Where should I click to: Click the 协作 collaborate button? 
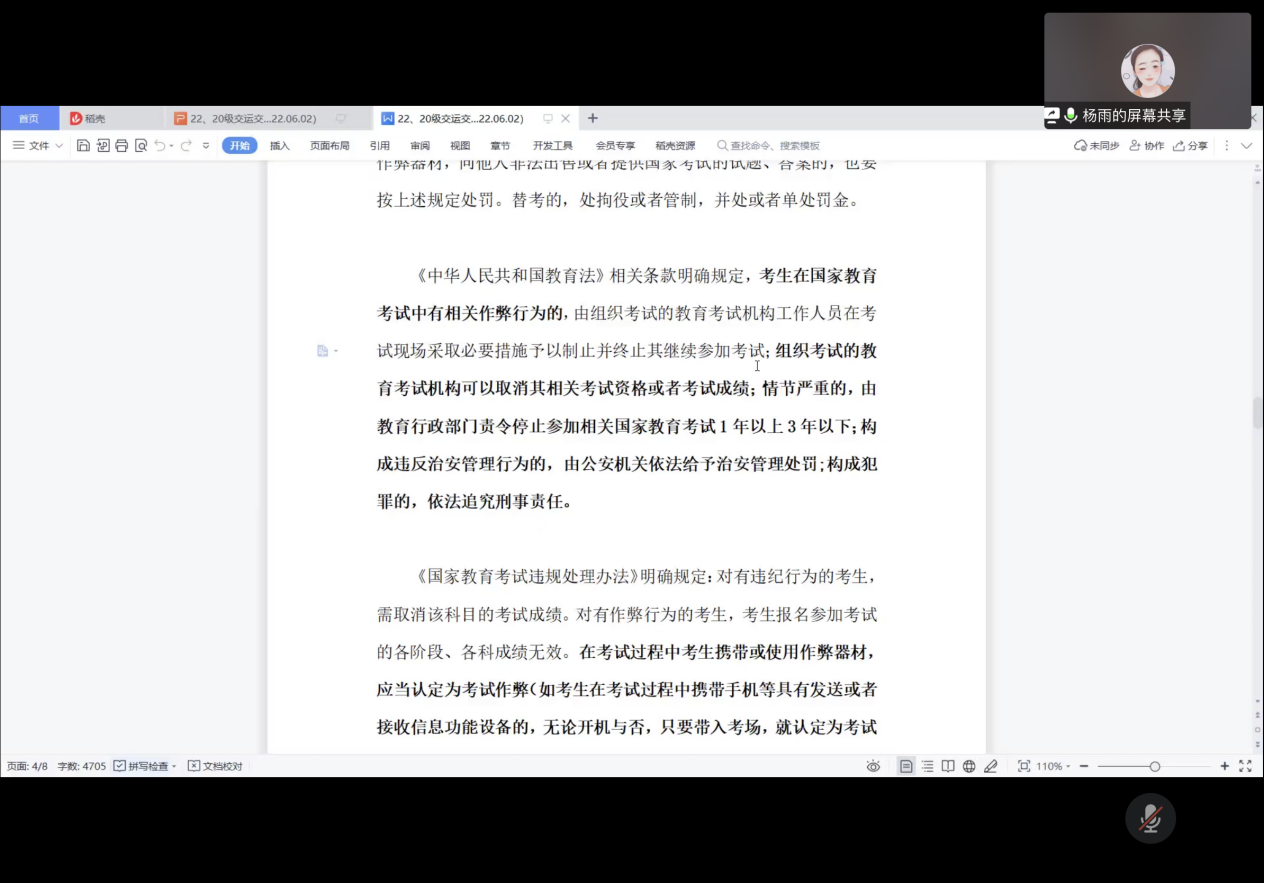coord(1147,146)
